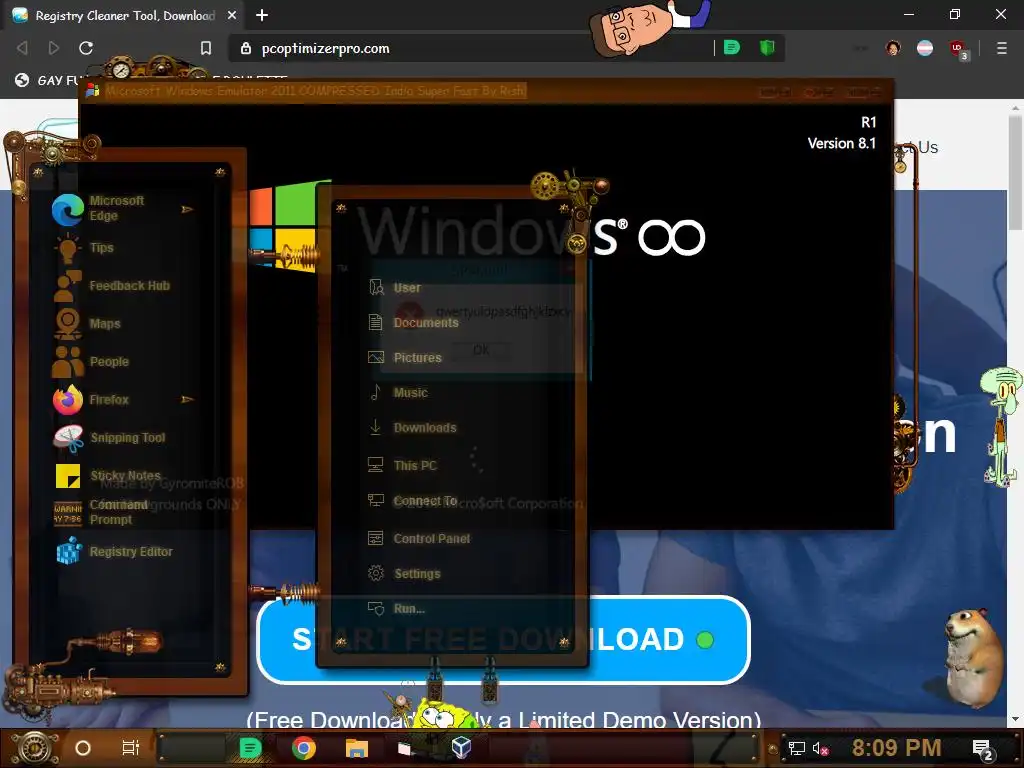Screen dimensions: 1024x768
Task: Open Settings gear entry
Action: (x=404, y=573)
